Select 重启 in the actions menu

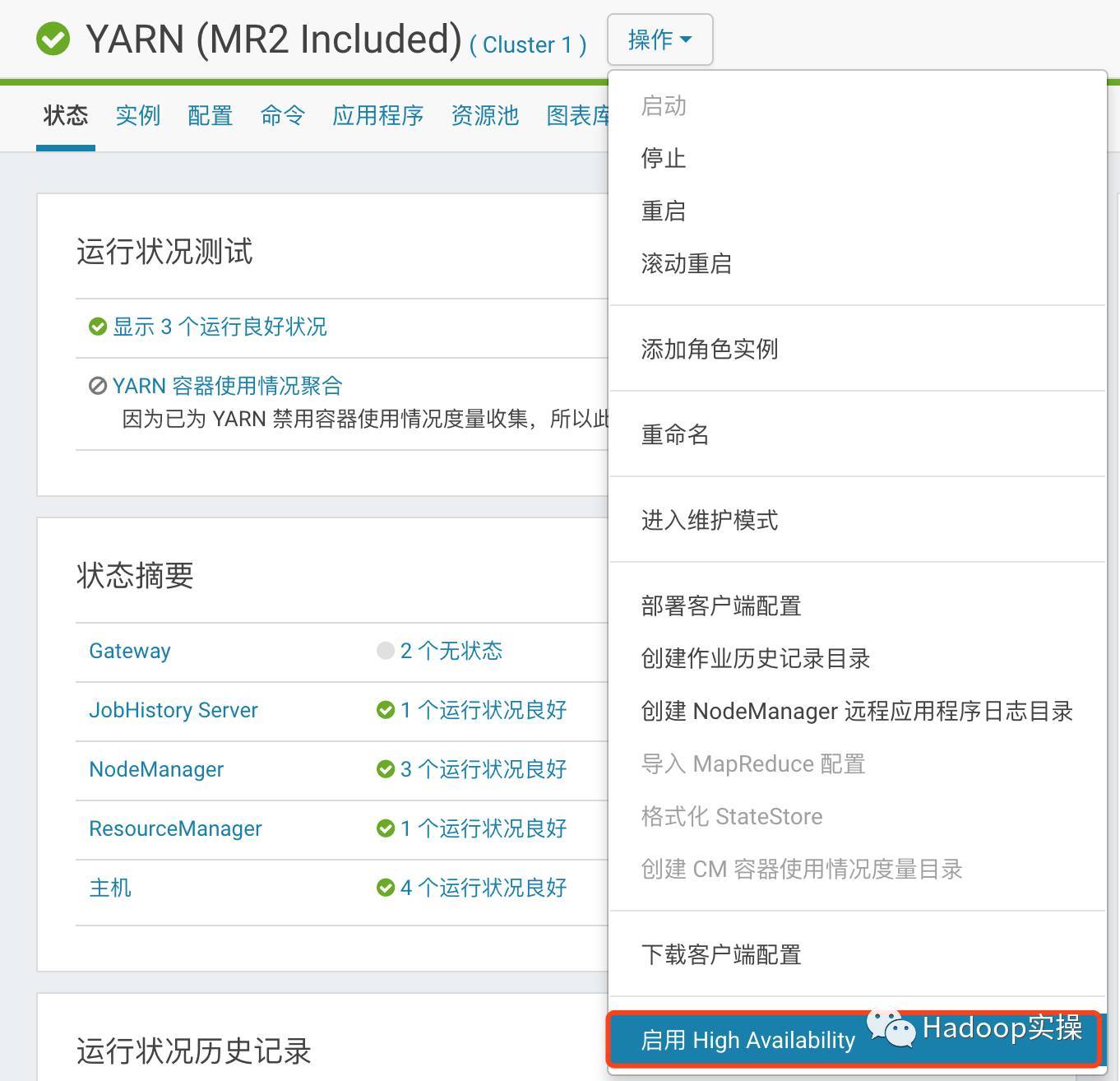click(x=858, y=211)
